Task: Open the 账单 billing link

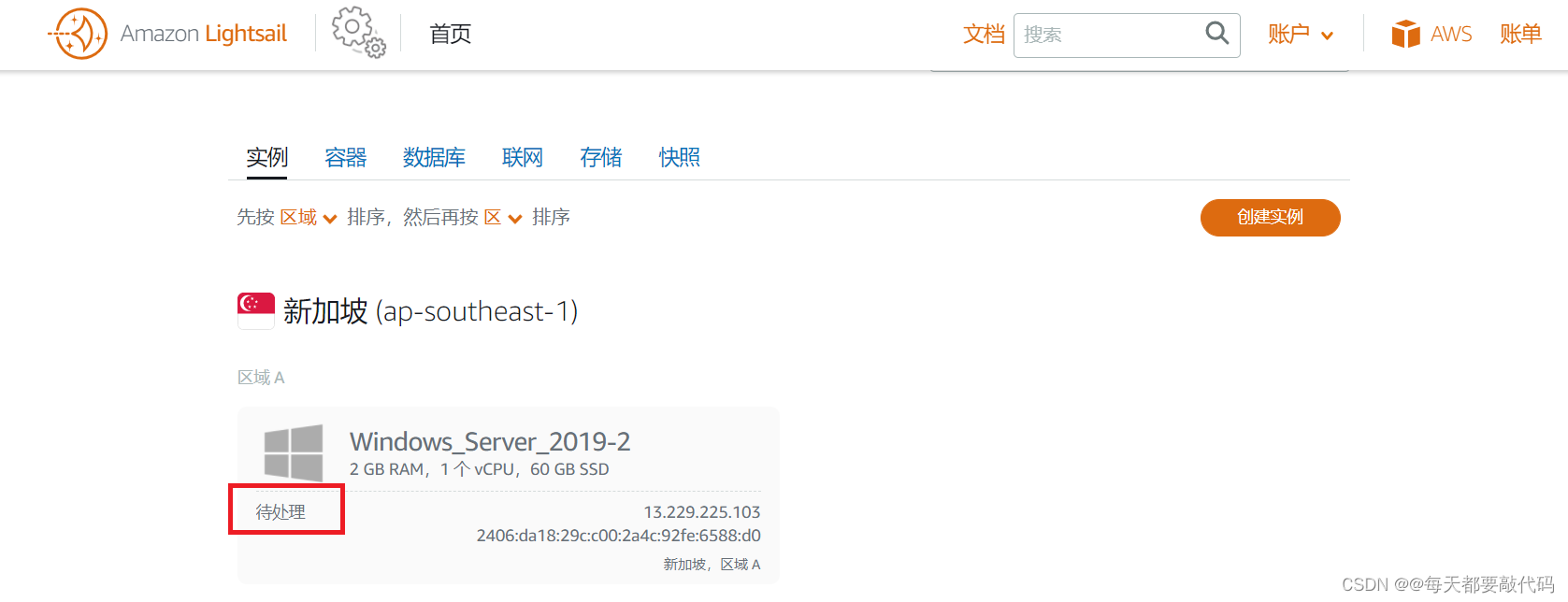Action: (1520, 35)
